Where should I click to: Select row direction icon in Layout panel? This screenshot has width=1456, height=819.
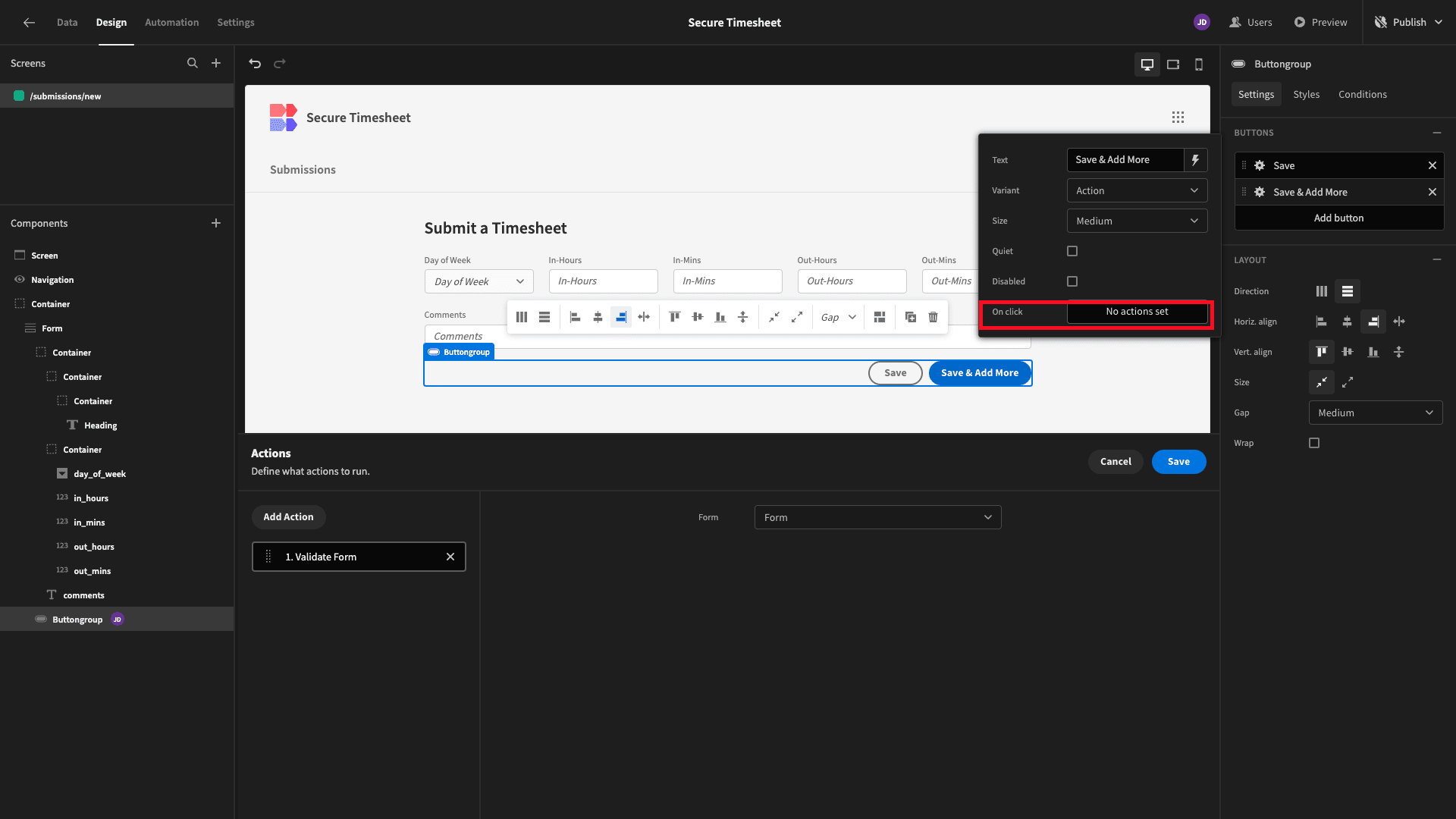point(1348,291)
